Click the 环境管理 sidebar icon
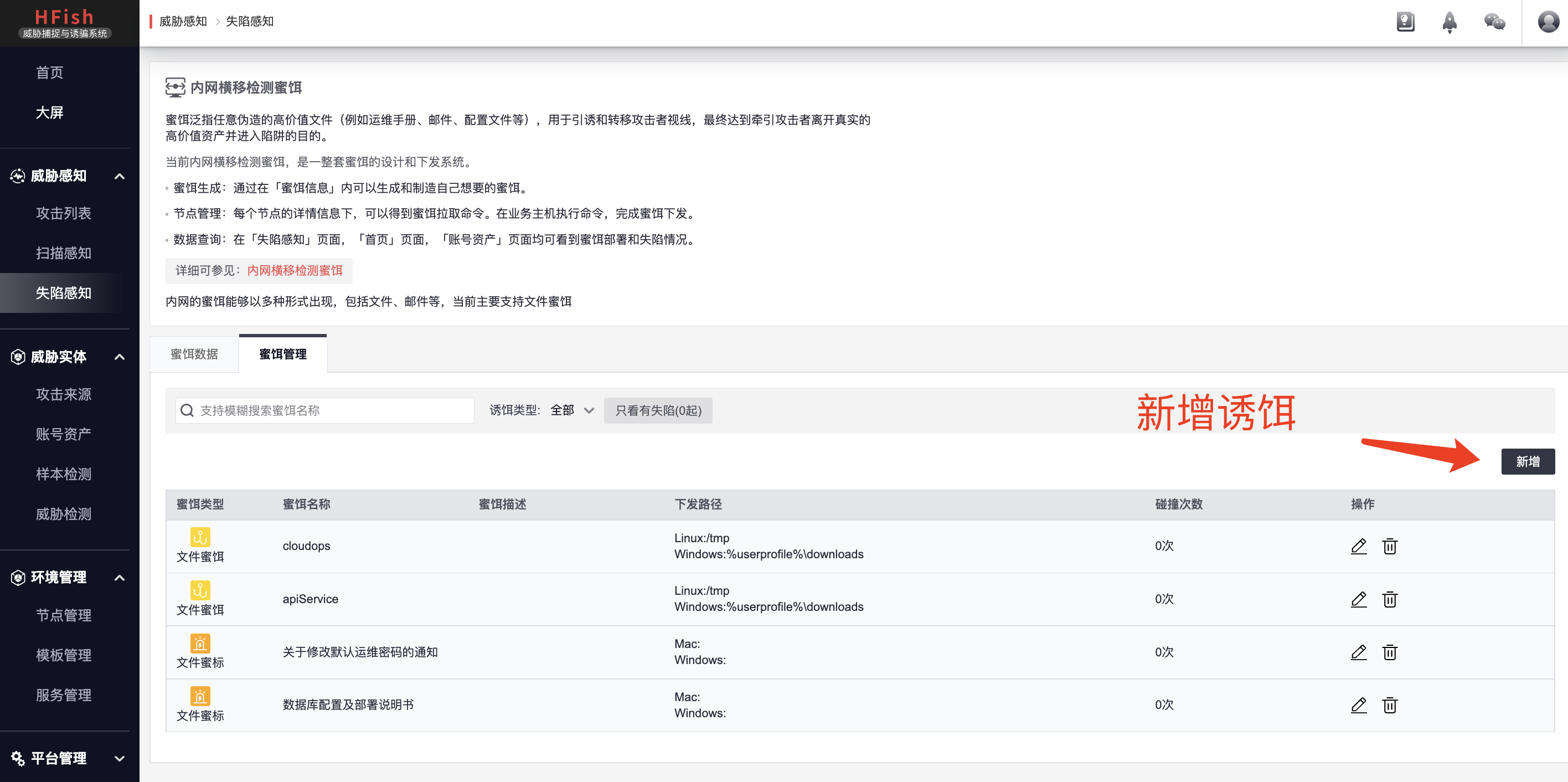The image size is (1568, 782). pos(18,578)
